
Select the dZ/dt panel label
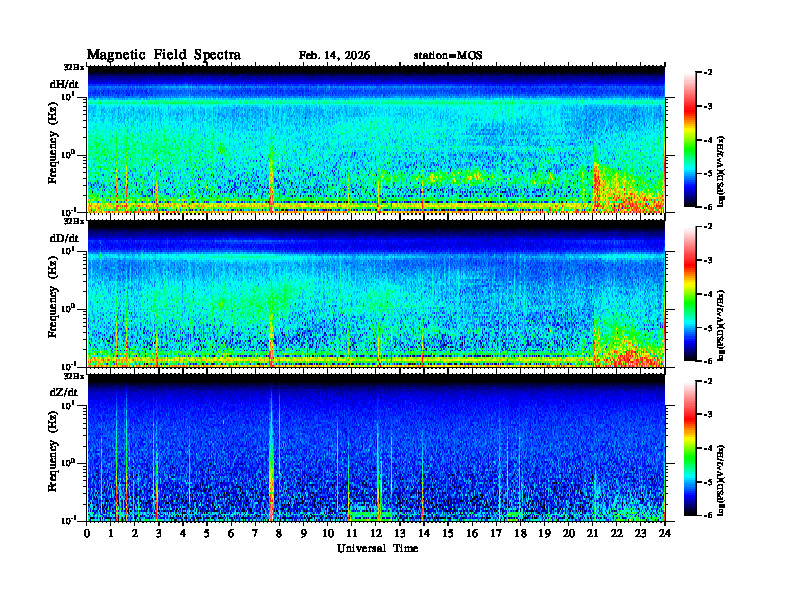coord(64,392)
